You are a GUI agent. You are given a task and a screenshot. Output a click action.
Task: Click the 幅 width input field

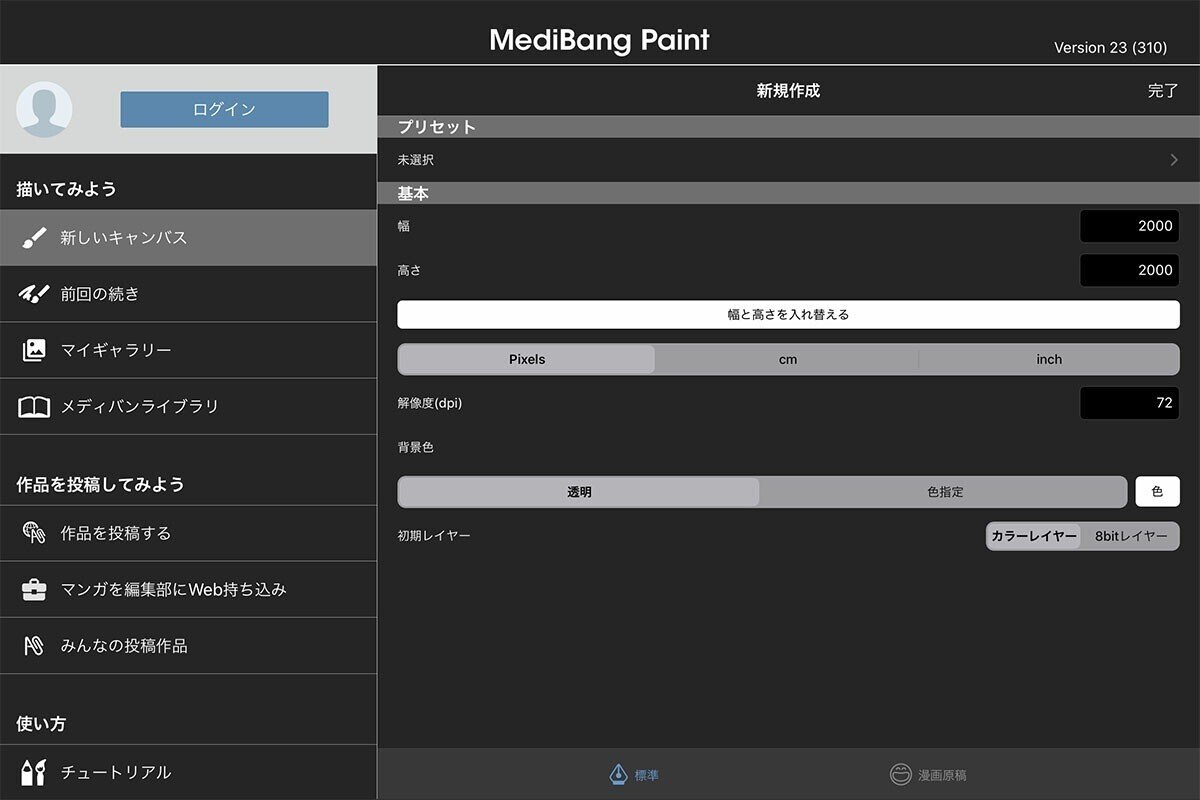(x=1129, y=226)
